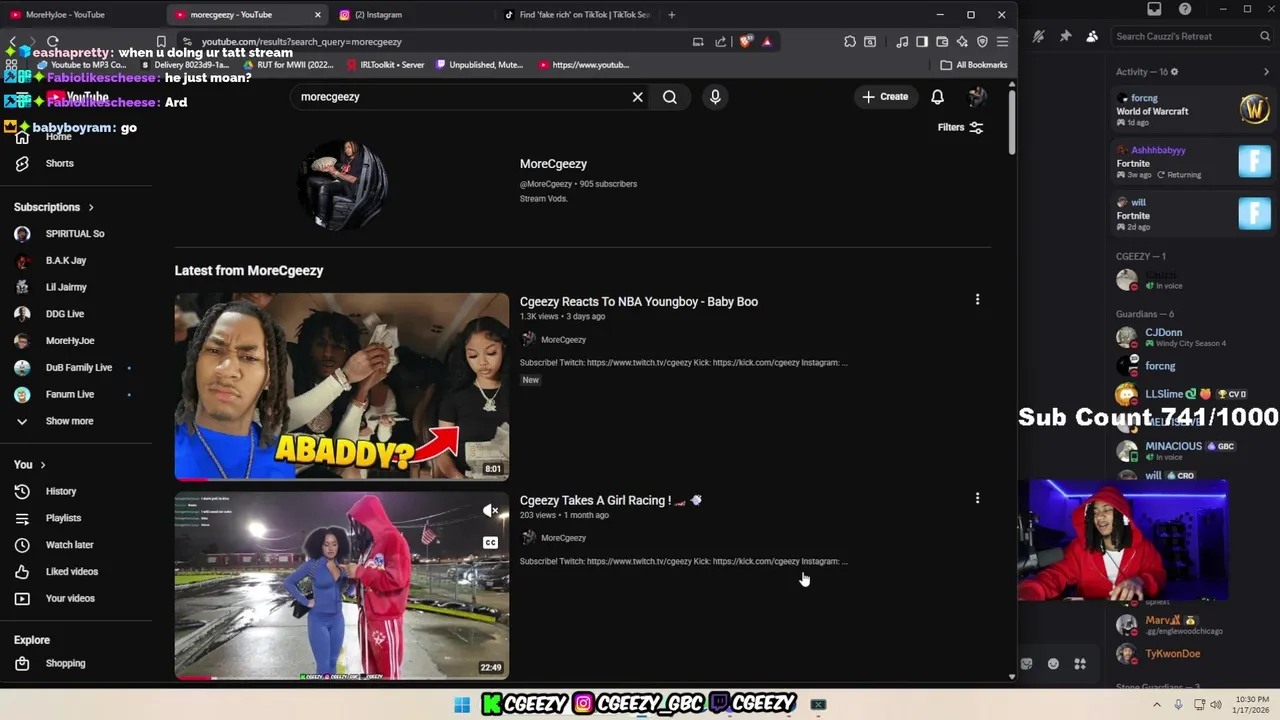Toggle captions on the Girl Racing preview
Viewport: 1280px width, 720px height.
click(x=490, y=543)
